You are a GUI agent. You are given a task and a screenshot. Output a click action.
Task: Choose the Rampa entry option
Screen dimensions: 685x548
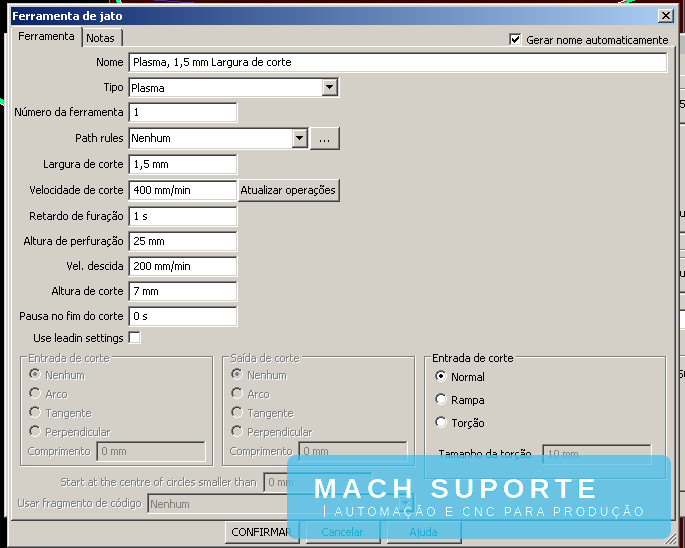441,400
